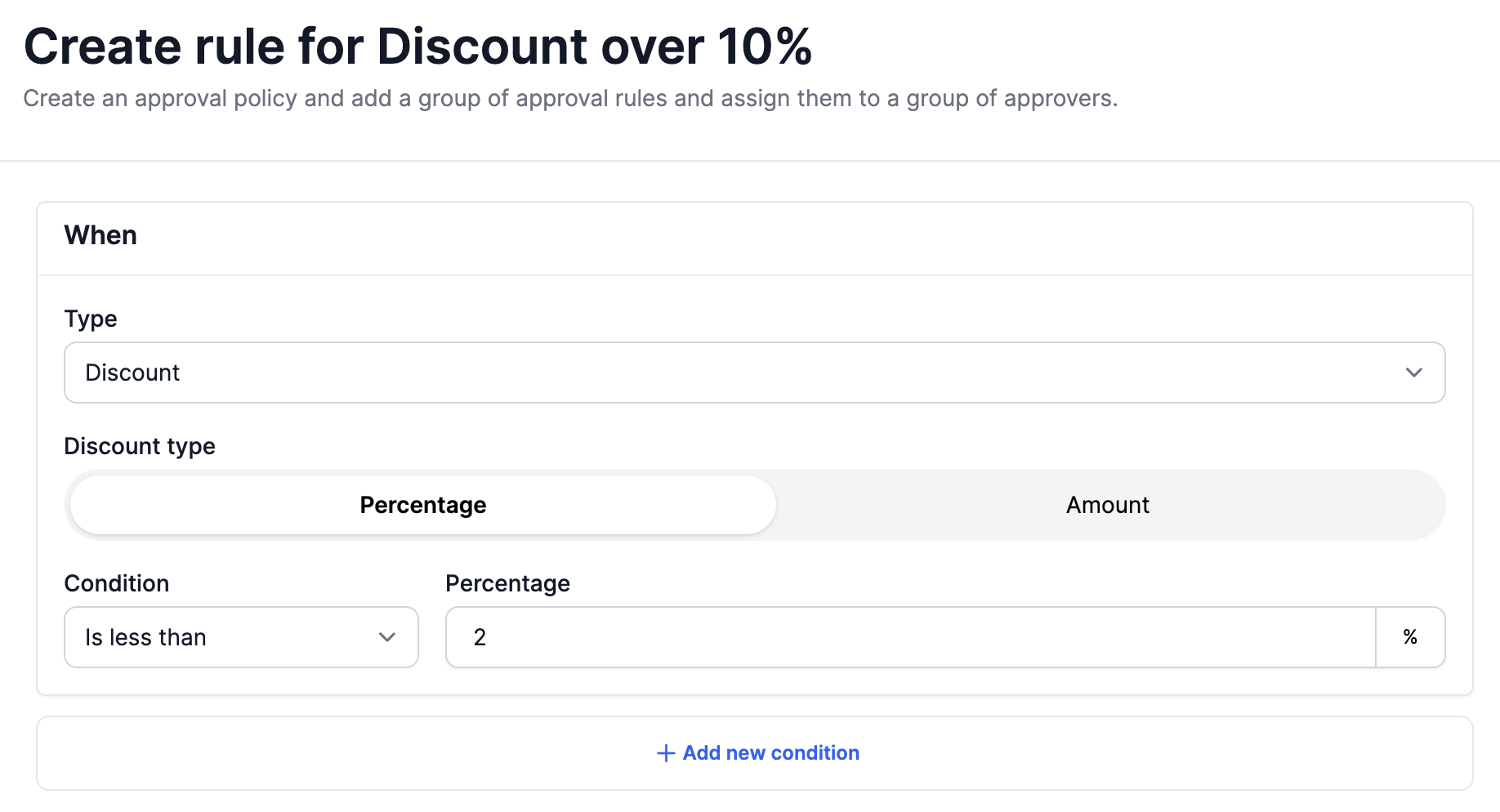Viewport: 1500px width, 812px height.
Task: Click the Is less than selected text
Action: (x=145, y=637)
